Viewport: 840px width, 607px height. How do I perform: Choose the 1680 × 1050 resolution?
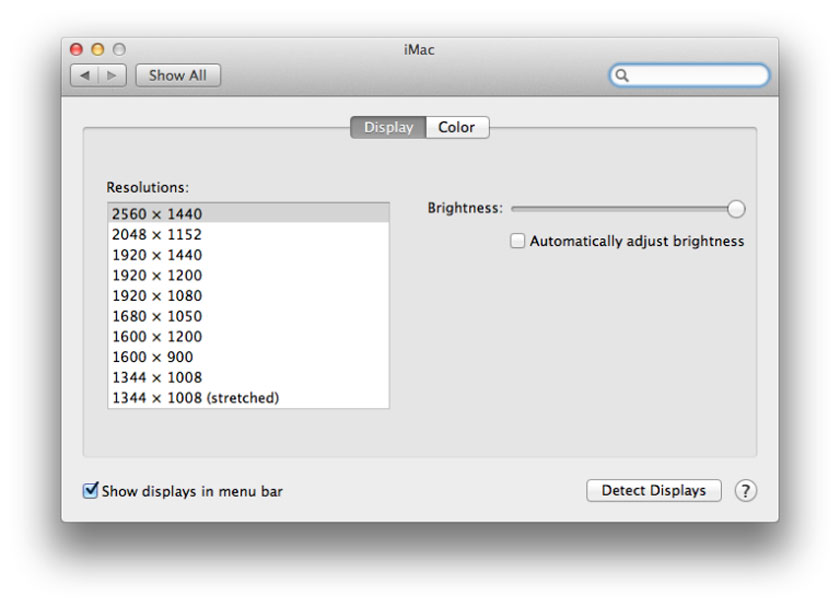click(157, 316)
